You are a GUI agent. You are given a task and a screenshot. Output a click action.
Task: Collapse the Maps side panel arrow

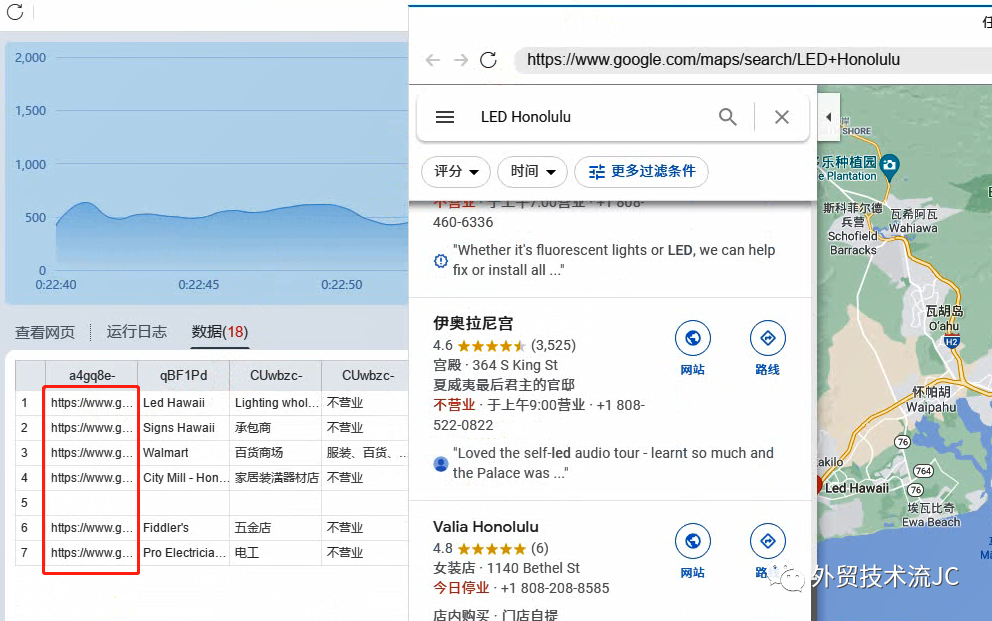[x=828, y=117]
